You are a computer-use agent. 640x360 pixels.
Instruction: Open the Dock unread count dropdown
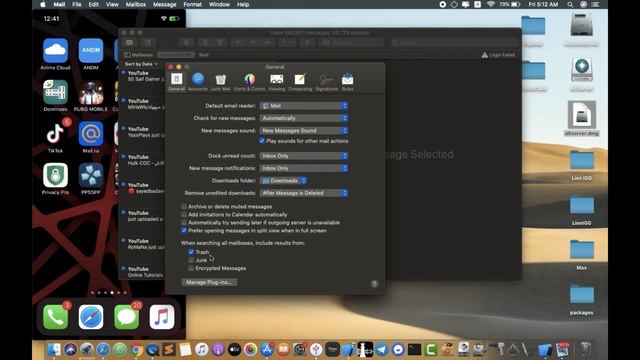click(x=304, y=156)
